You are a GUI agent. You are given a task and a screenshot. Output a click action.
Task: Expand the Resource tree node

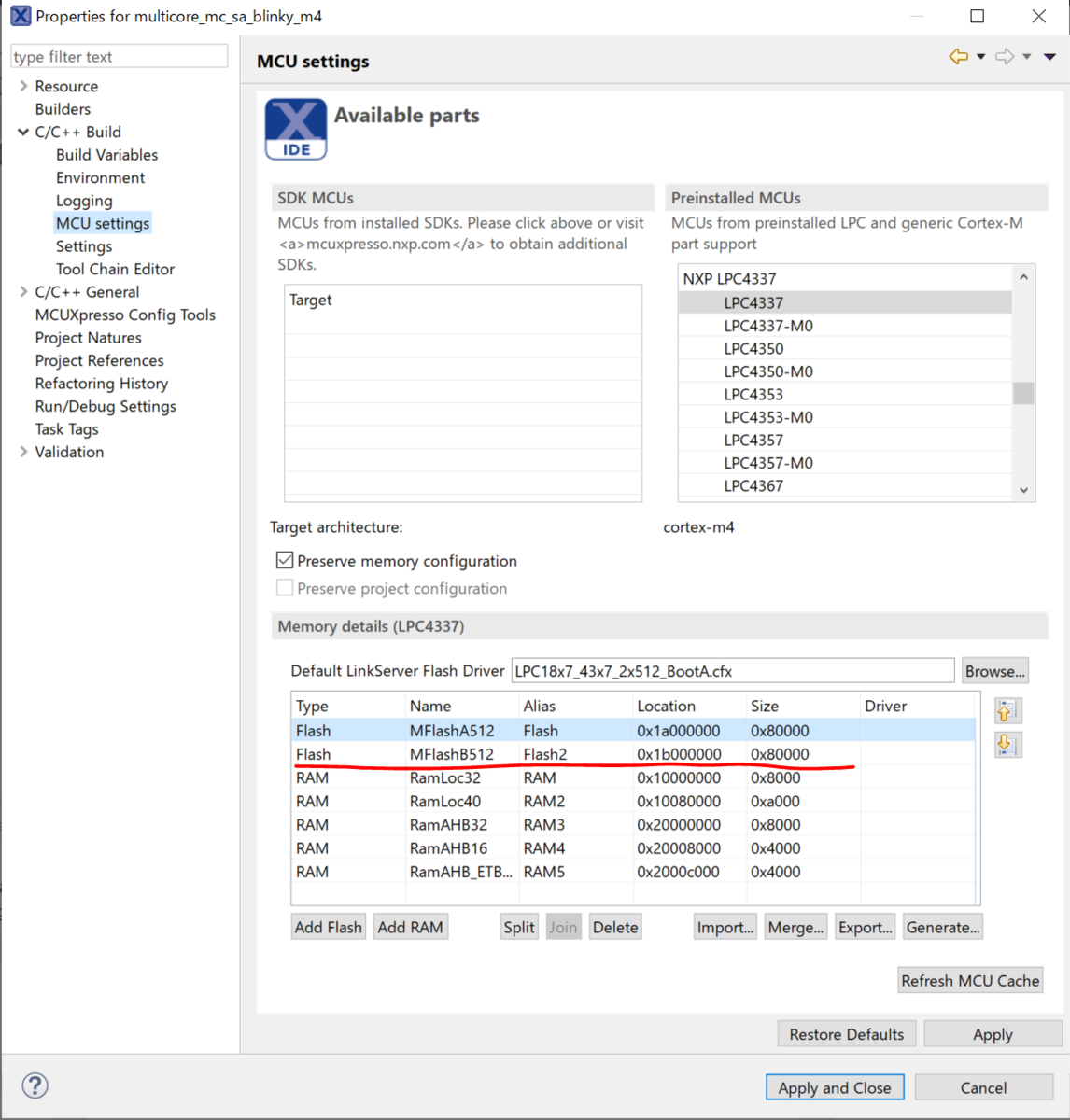[23, 86]
